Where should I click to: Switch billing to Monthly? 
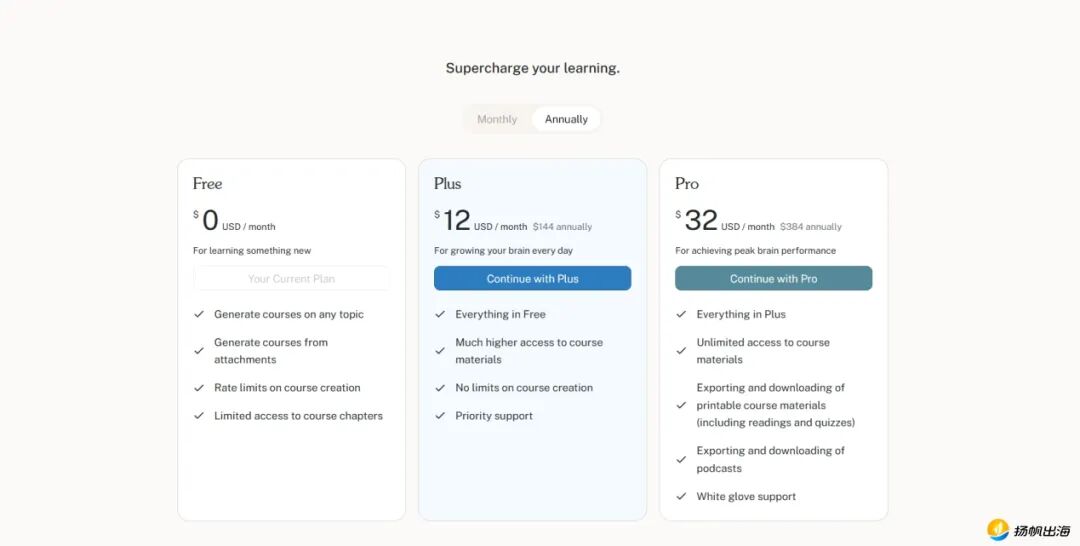coord(497,120)
